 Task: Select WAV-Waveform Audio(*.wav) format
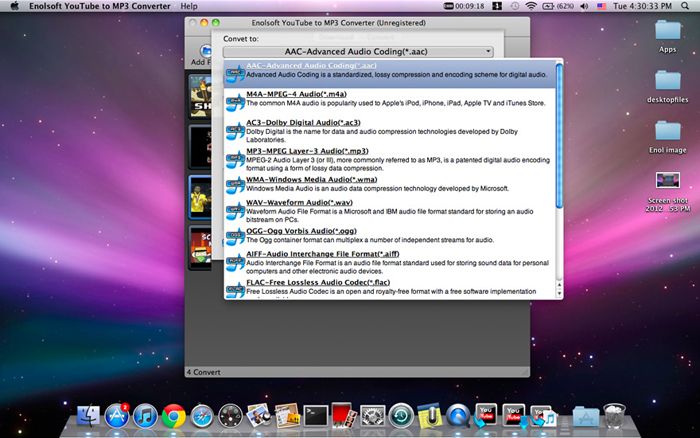point(391,211)
